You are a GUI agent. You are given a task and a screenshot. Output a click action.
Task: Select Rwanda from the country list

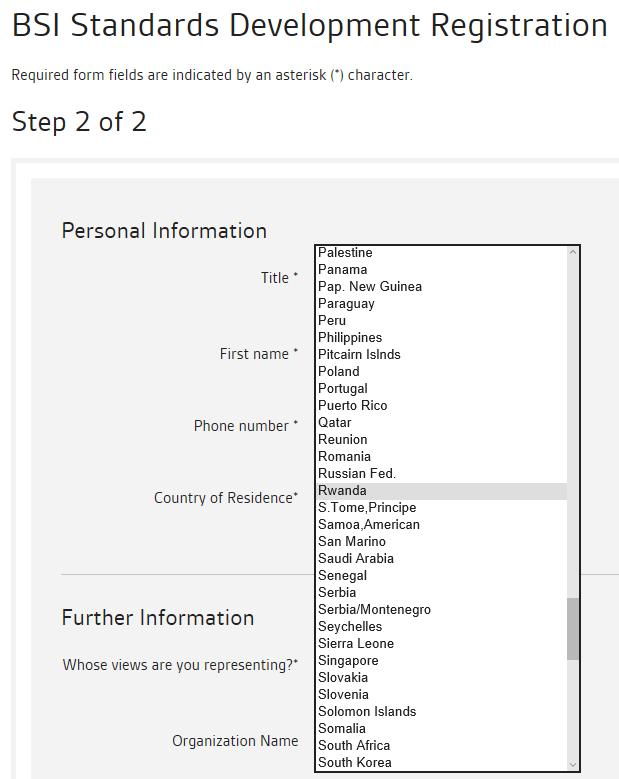(342, 491)
